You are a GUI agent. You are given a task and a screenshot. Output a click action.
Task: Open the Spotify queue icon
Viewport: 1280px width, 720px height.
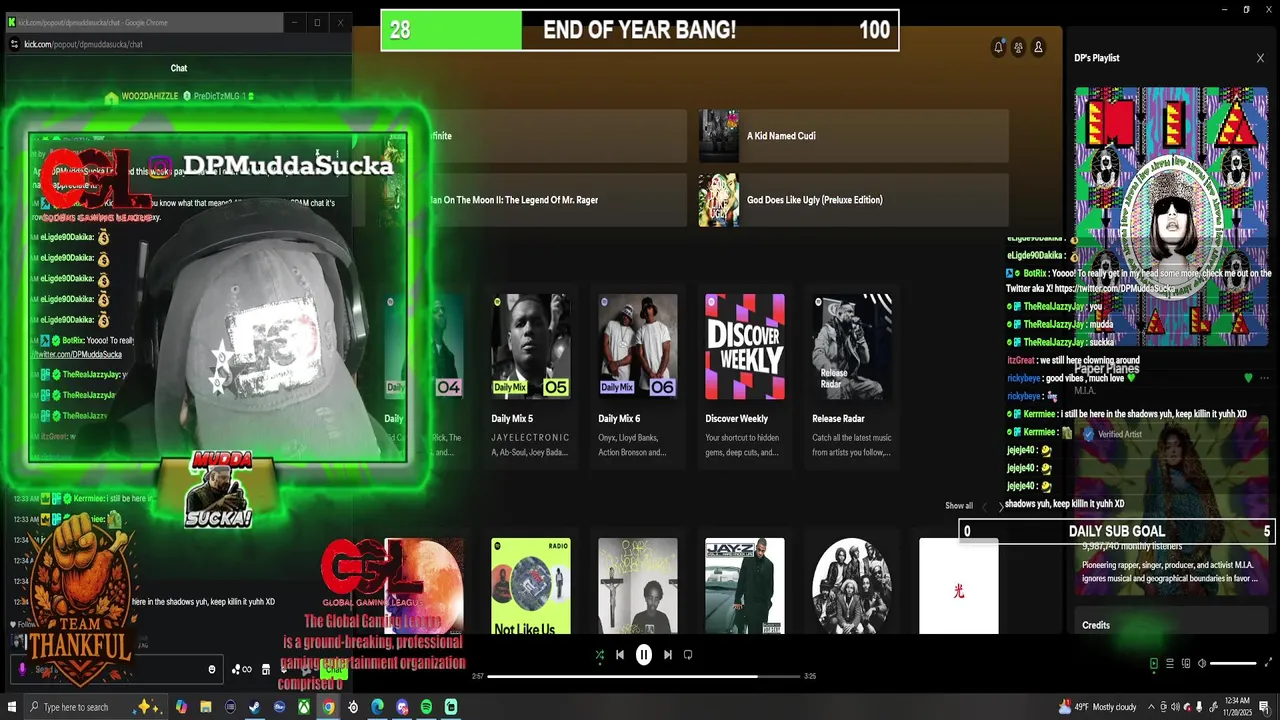click(1170, 663)
